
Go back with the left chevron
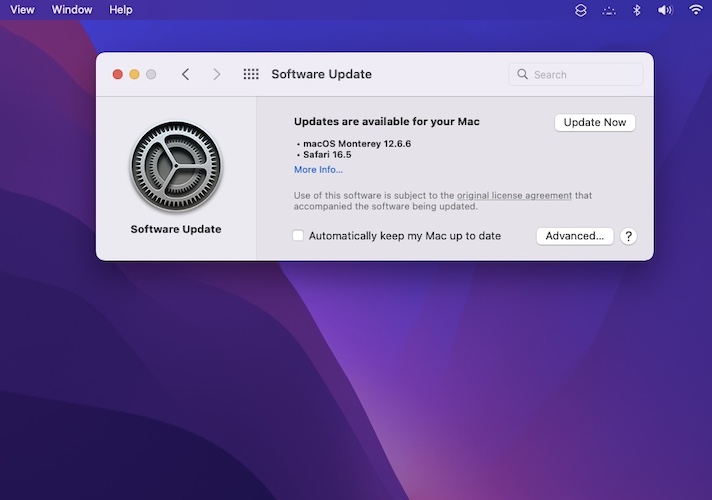coord(185,74)
